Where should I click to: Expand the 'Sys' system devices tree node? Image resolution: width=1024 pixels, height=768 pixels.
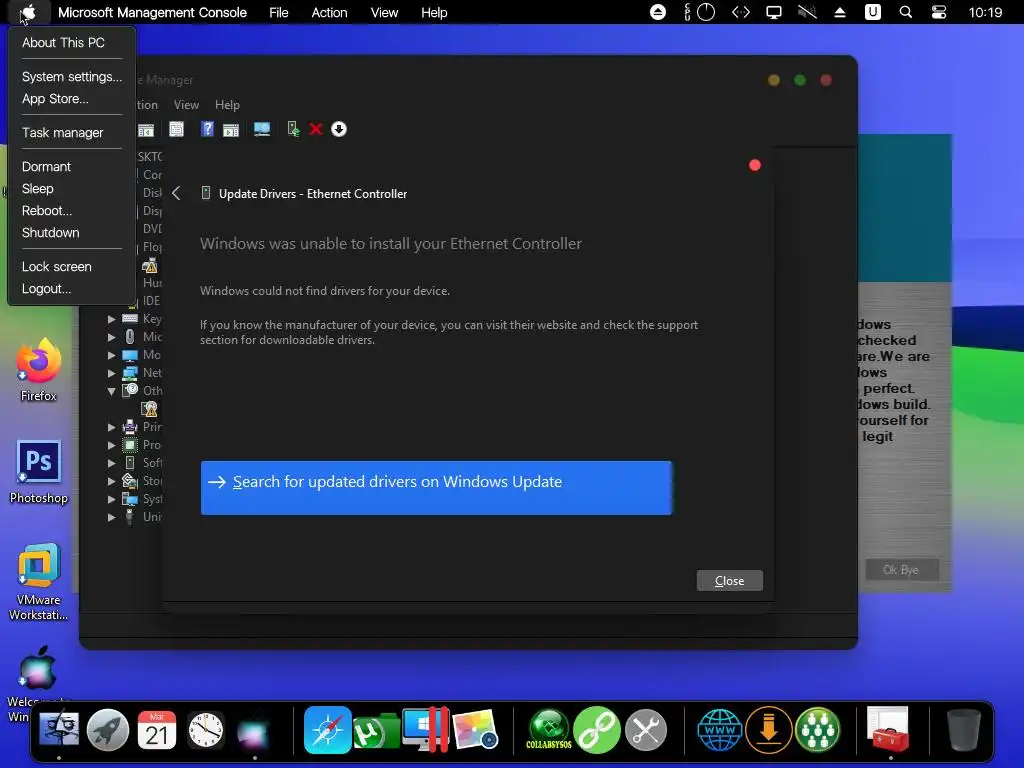[112, 499]
